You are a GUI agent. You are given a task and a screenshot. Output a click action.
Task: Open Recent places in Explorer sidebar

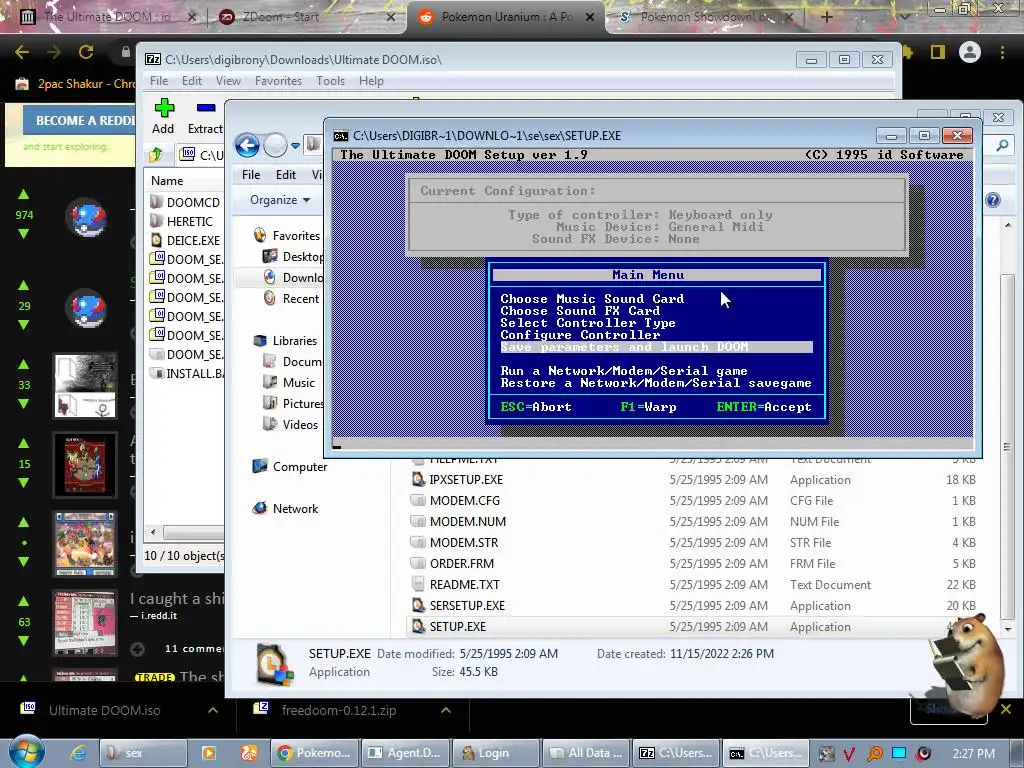pos(291,298)
